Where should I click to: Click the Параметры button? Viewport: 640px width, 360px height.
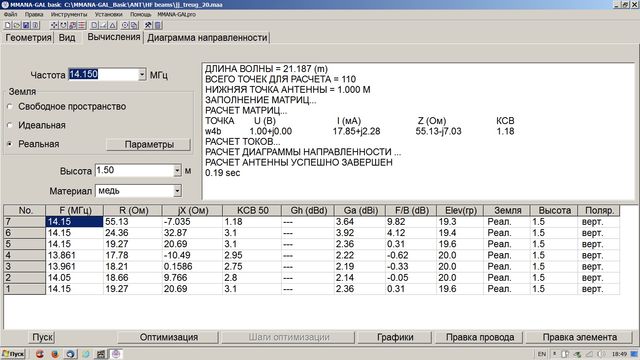click(x=149, y=144)
